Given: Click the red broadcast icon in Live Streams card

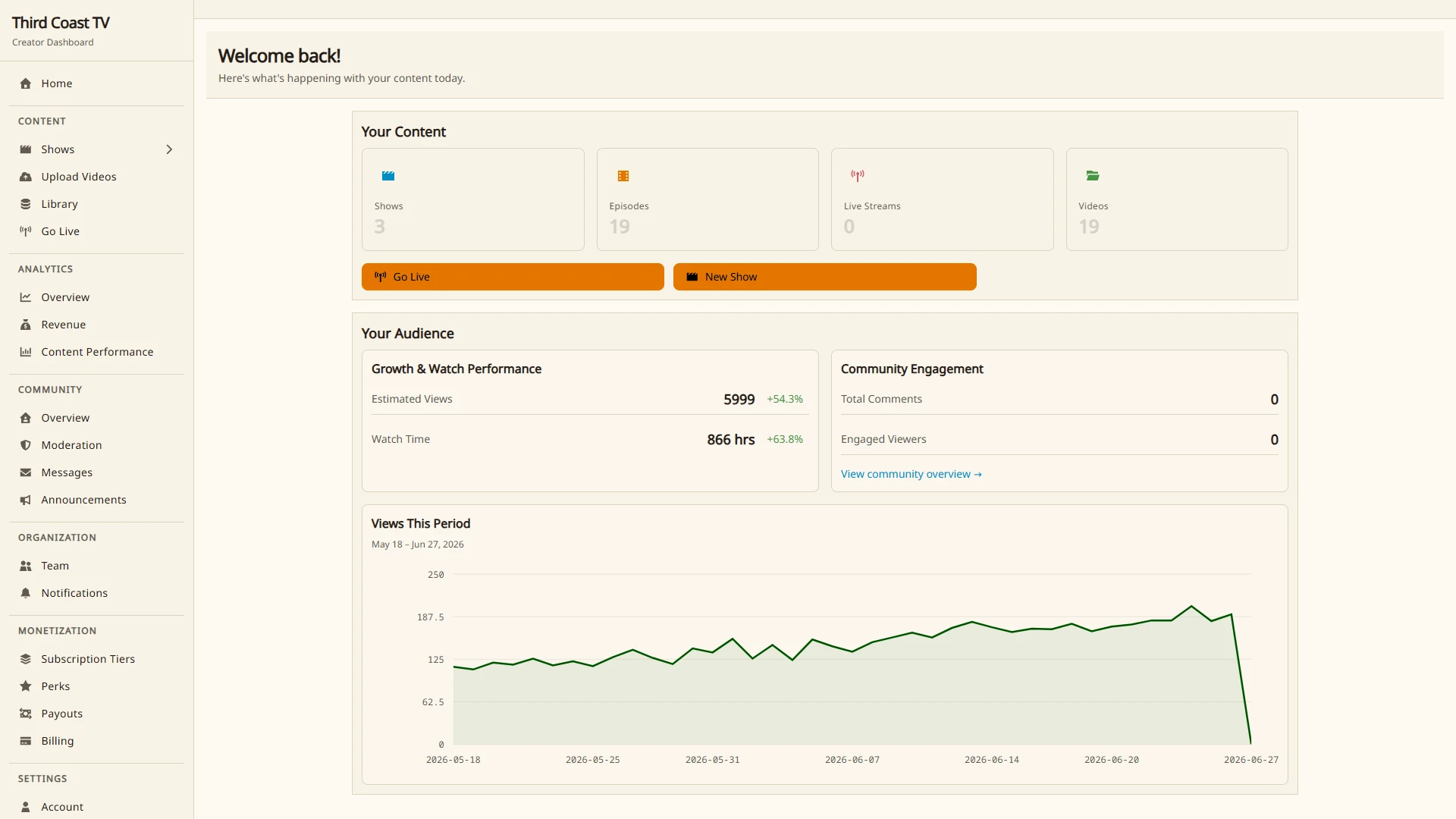Looking at the screenshot, I should tap(858, 176).
